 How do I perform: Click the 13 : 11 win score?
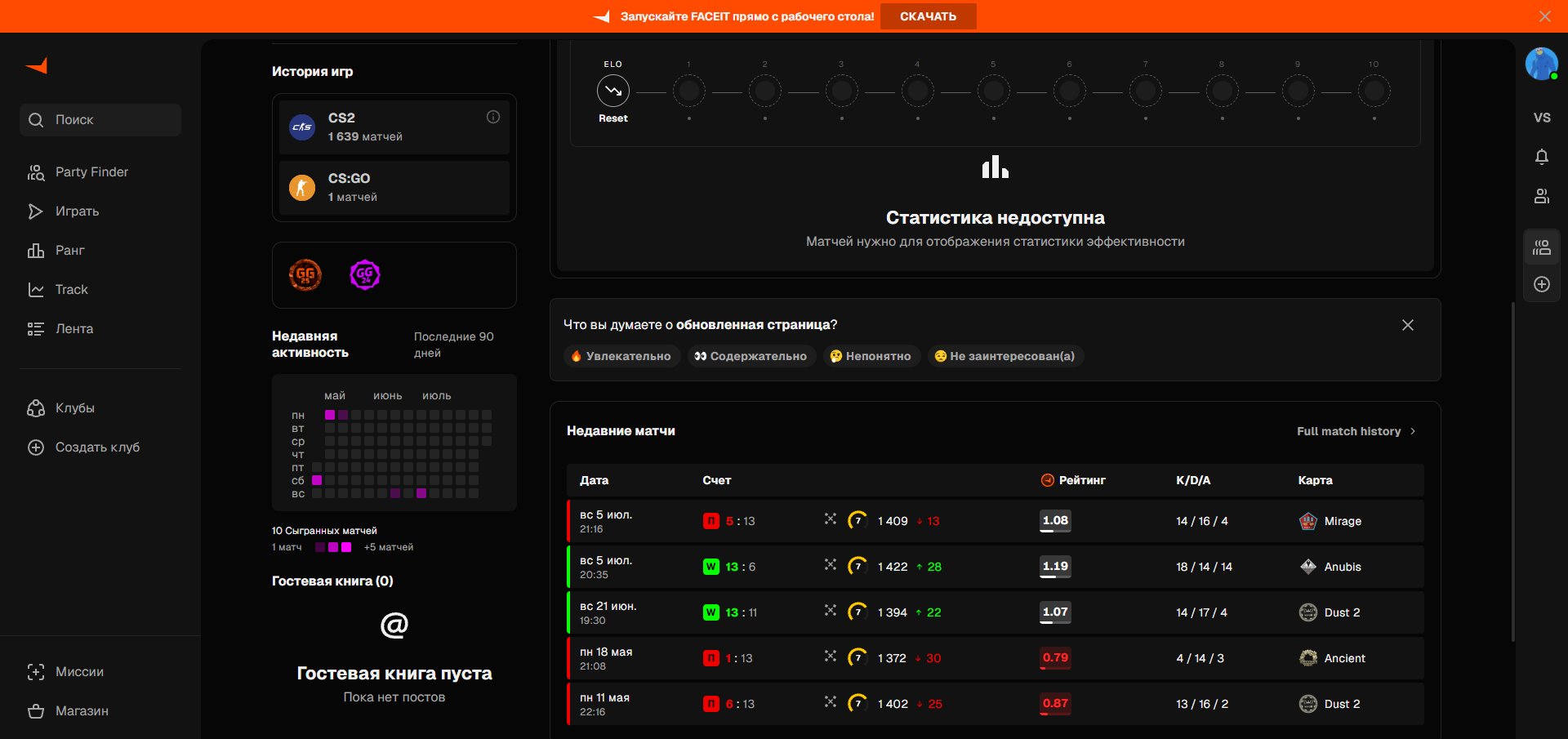[x=741, y=612]
